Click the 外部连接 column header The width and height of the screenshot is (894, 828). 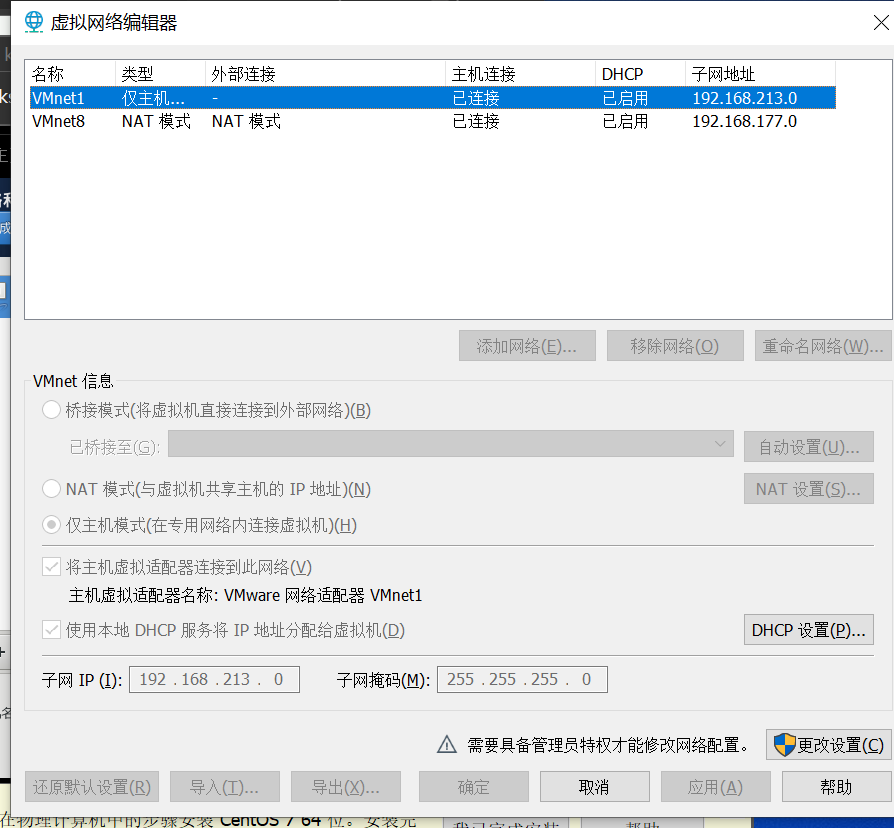coord(326,74)
